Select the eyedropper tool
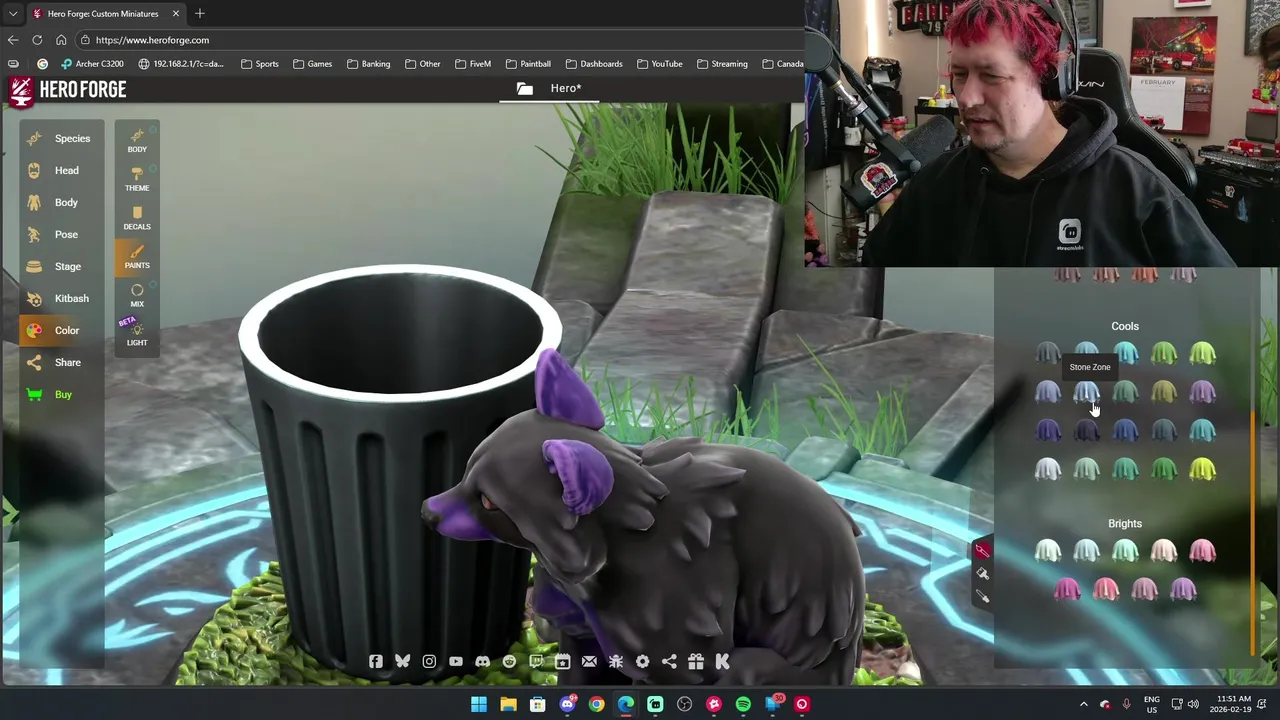 (982, 597)
